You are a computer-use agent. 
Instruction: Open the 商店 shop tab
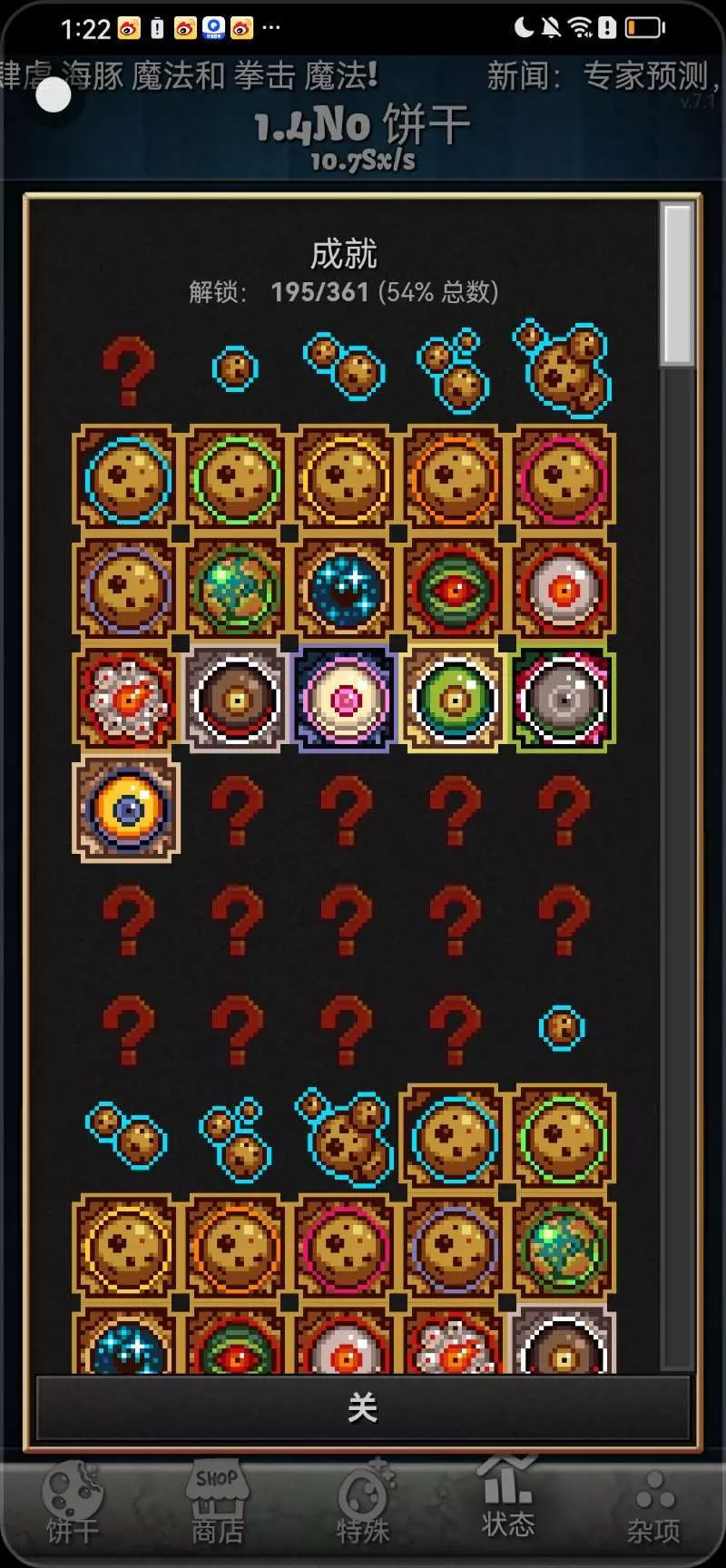217,1504
